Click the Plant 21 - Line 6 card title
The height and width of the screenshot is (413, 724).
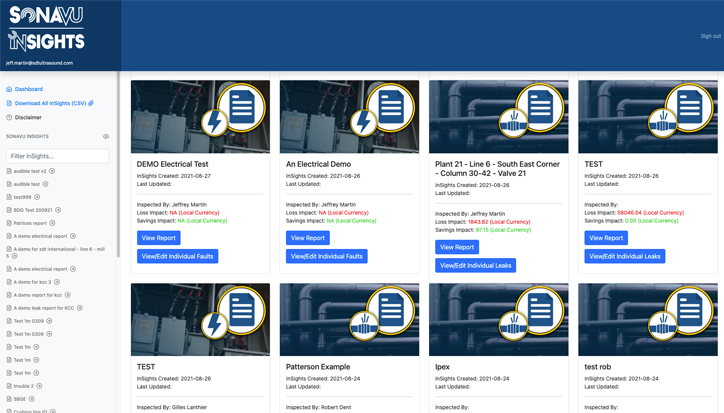click(x=497, y=169)
